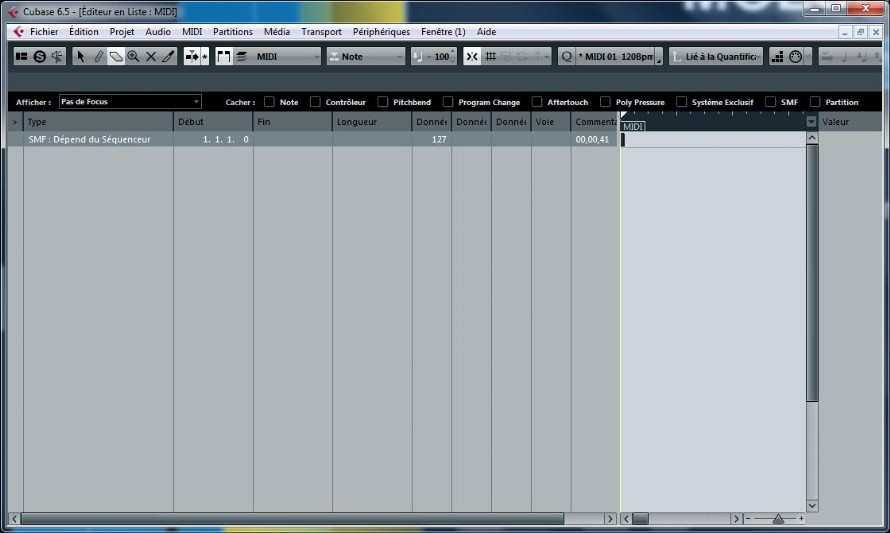Toggle the step input stairs icon
The image size is (890, 533).
pyautogui.click(x=778, y=56)
